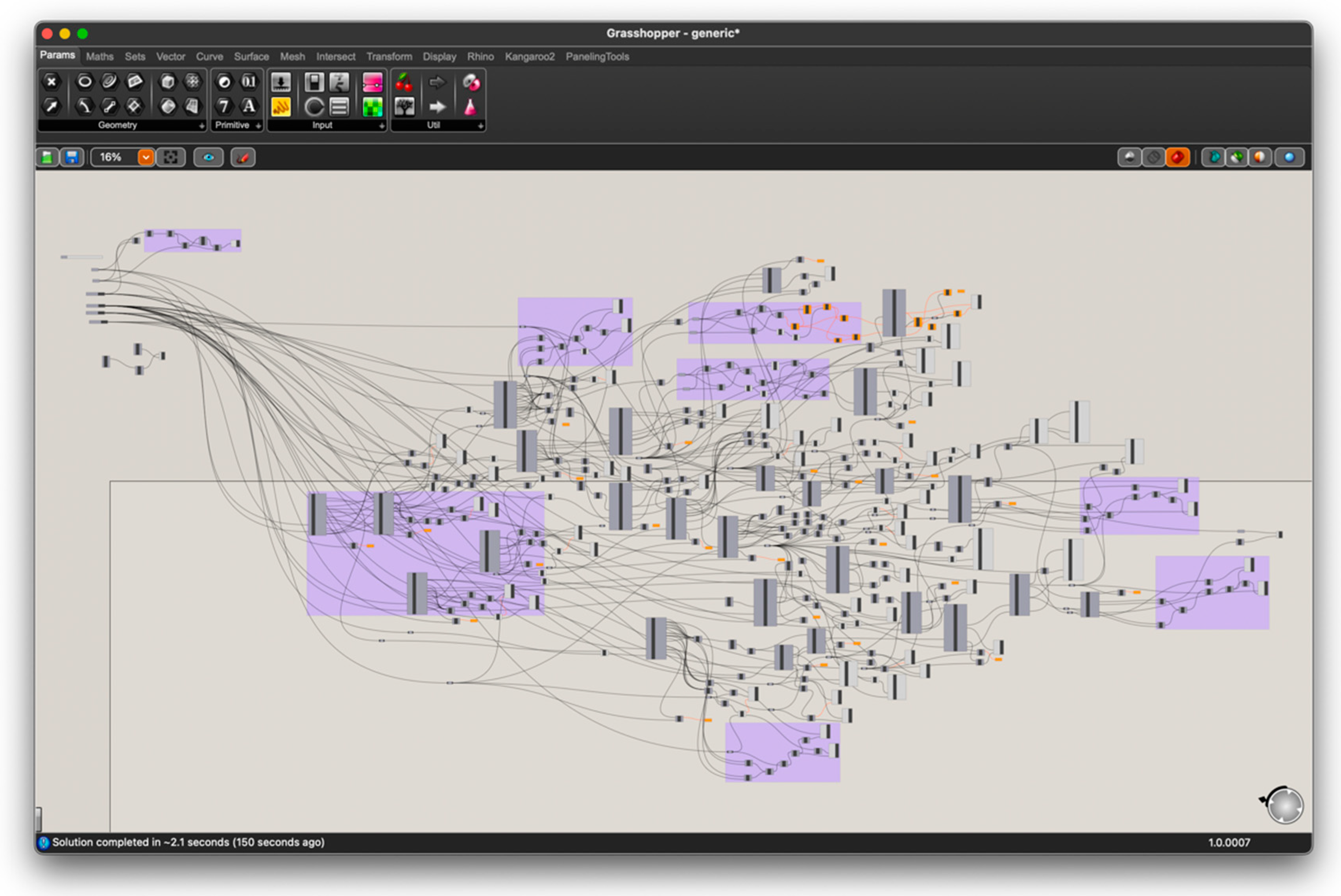Click the blue sphere preview quality button
The image size is (1341, 896).
coord(1289,157)
